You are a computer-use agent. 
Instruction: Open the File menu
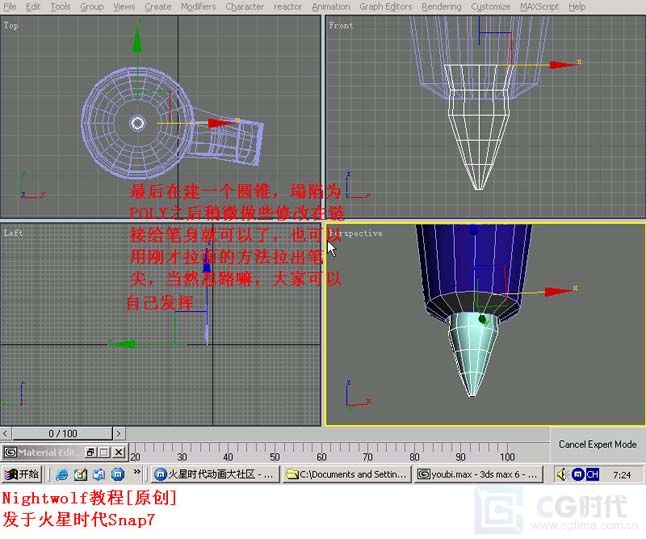pos(9,7)
